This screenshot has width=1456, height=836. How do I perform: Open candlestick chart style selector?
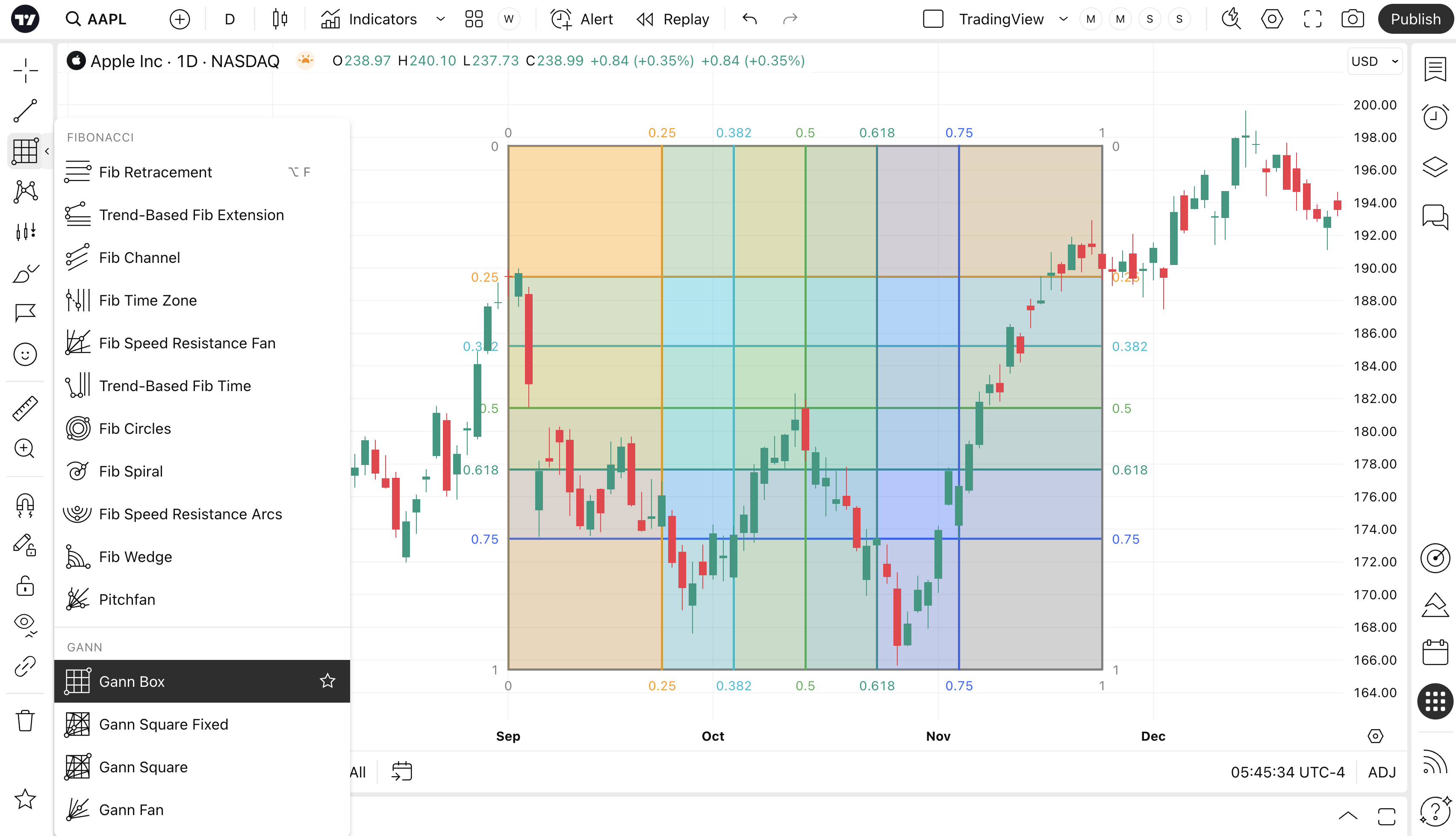(280, 19)
